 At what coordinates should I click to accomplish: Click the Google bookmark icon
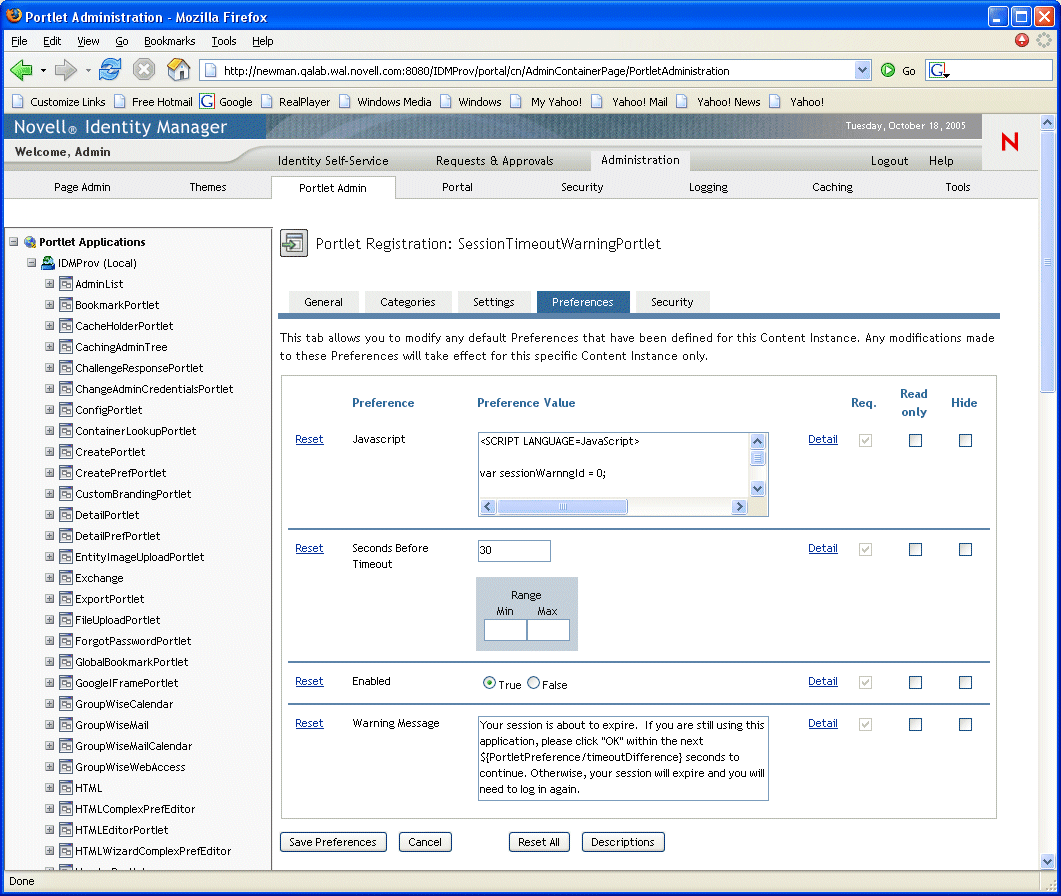click(x=207, y=102)
